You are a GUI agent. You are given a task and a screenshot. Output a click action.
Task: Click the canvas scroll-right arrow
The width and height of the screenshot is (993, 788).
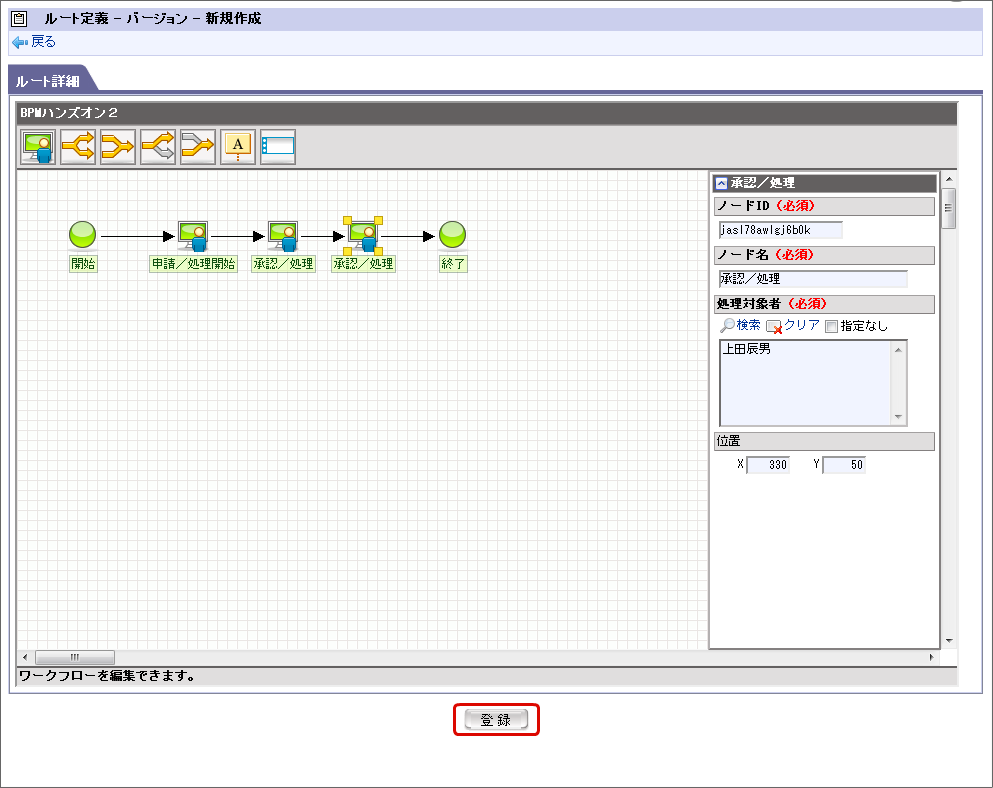click(932, 658)
